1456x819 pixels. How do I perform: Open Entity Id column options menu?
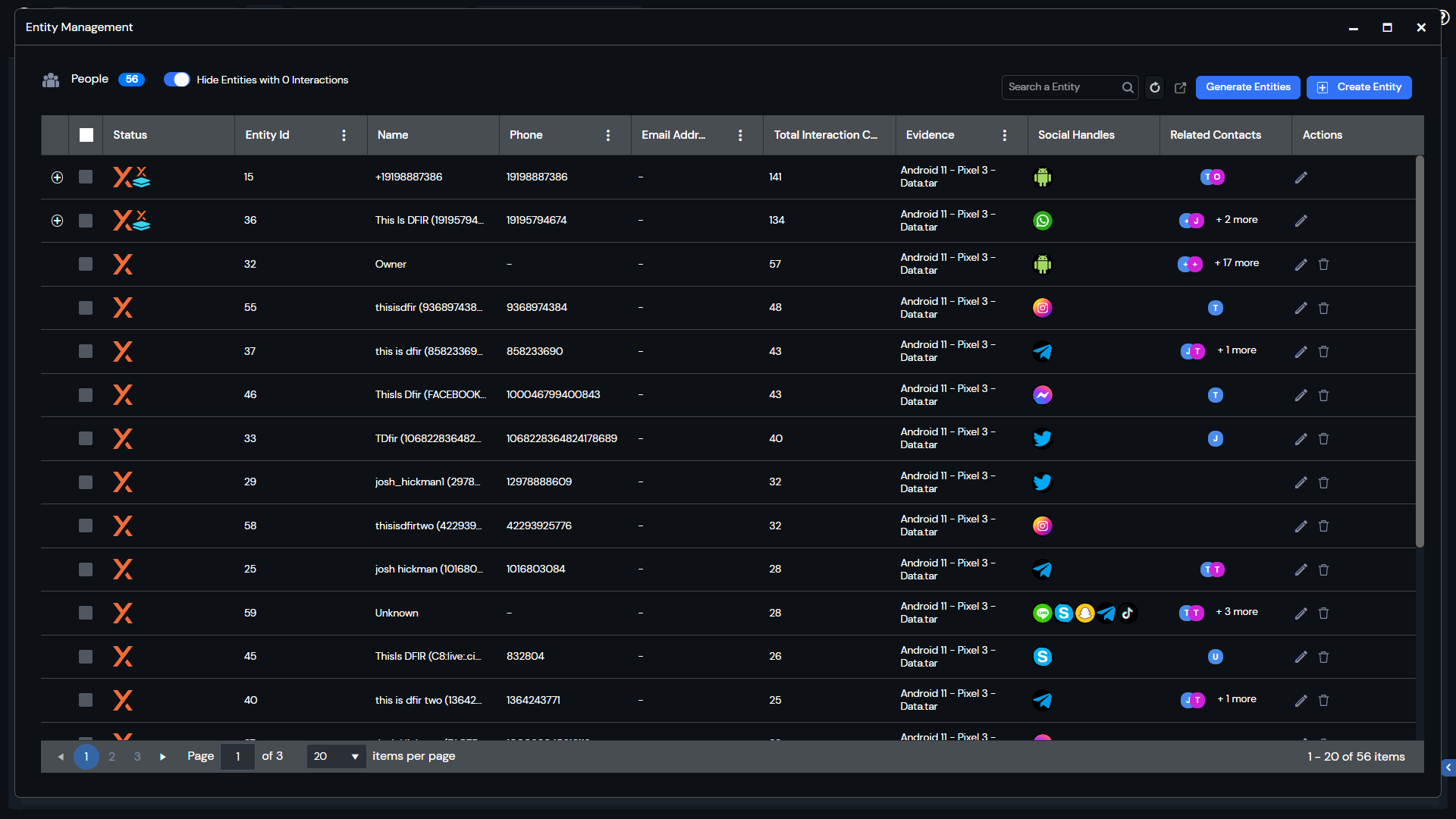click(344, 135)
